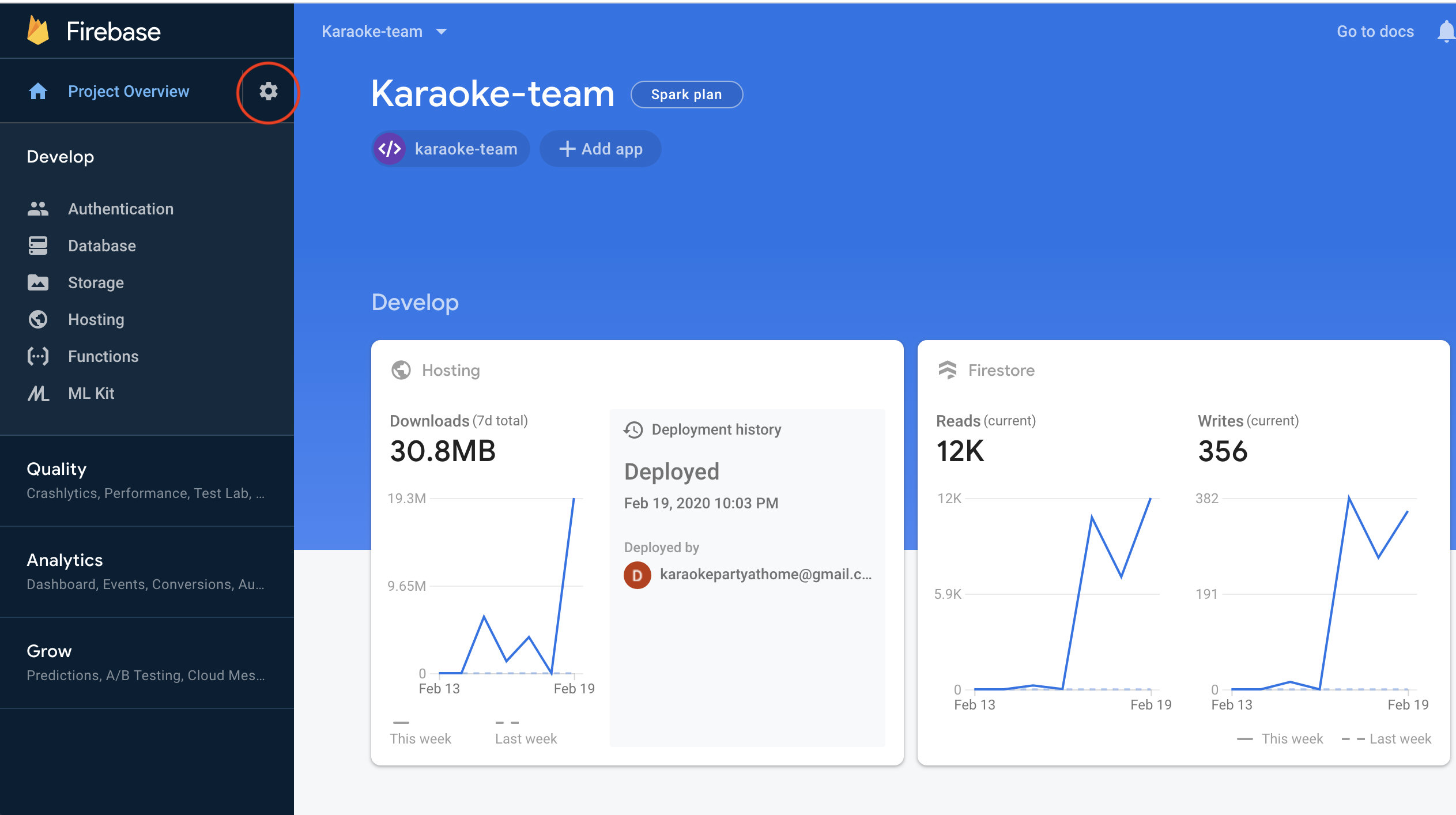Click the Project Overview home icon
Screen dimensions: 1456x815
[x=38, y=91]
